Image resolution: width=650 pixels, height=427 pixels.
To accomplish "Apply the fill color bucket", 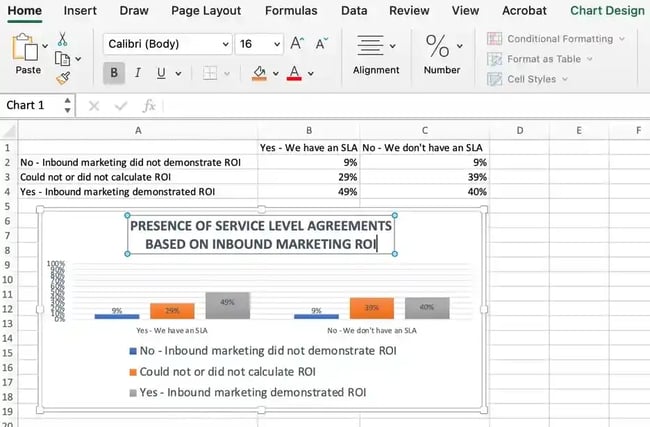I will (x=260, y=73).
